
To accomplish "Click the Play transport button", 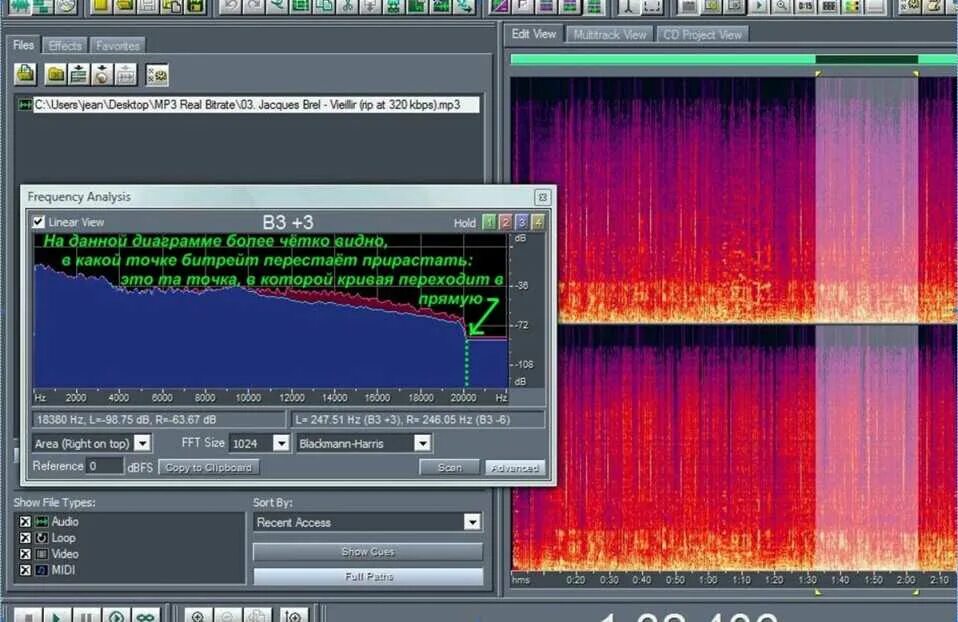I will (x=57, y=615).
